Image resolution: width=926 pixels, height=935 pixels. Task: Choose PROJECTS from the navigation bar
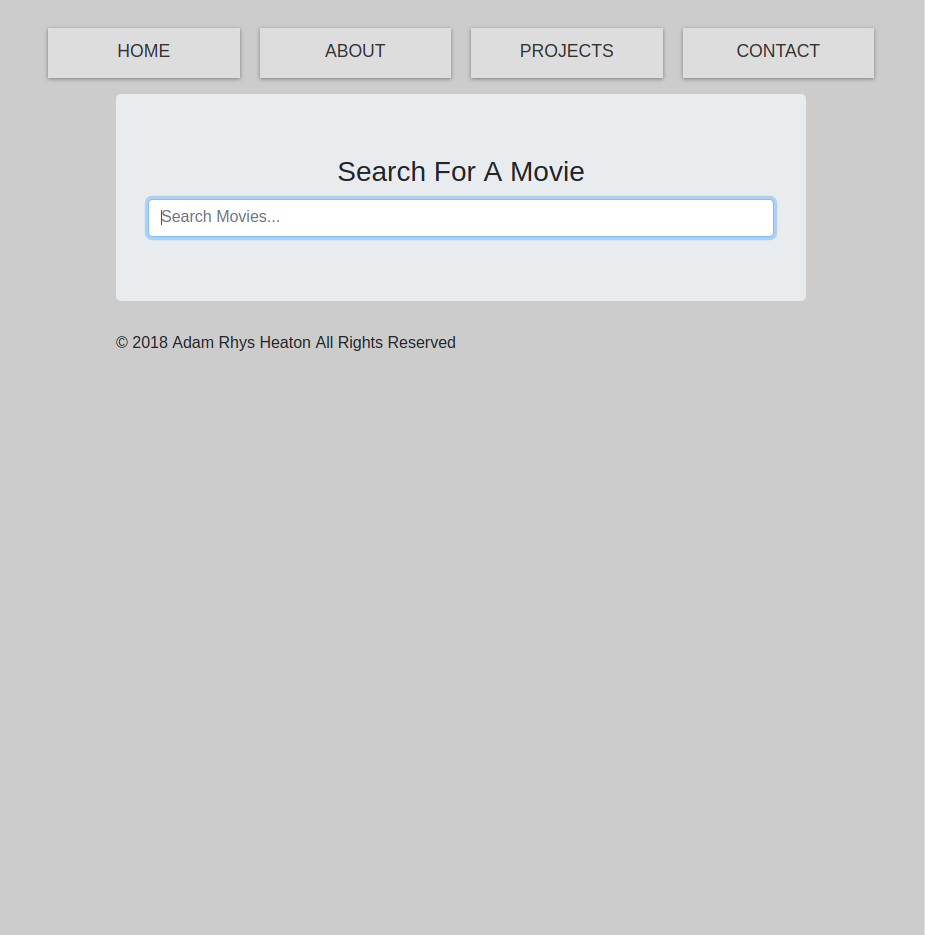pyautogui.click(x=566, y=52)
